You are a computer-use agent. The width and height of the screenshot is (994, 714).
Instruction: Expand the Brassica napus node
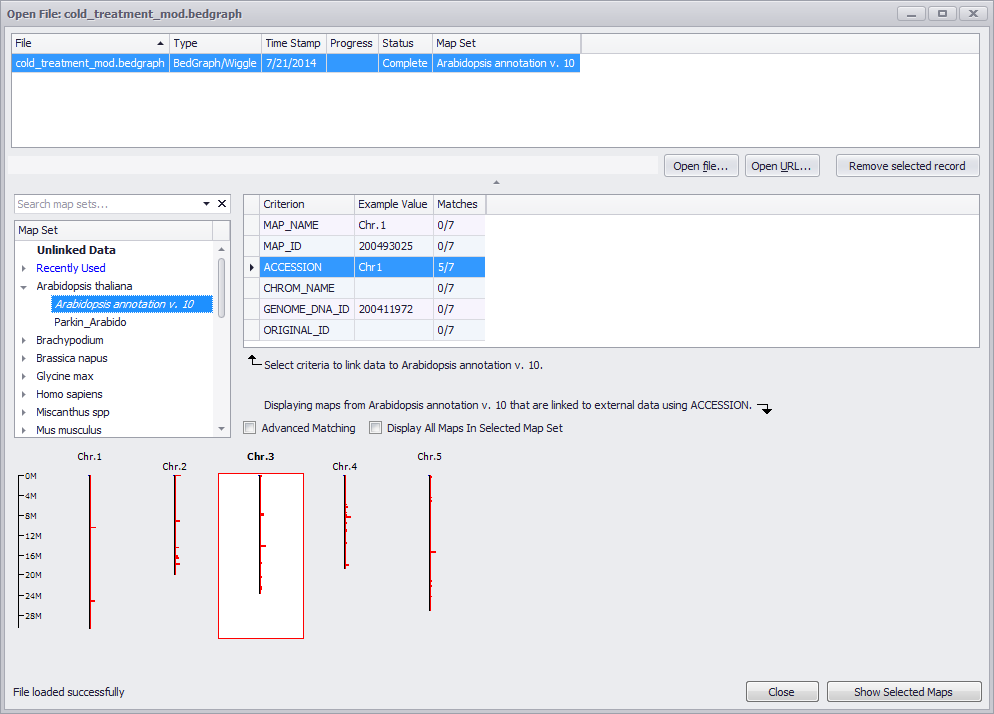[23, 358]
